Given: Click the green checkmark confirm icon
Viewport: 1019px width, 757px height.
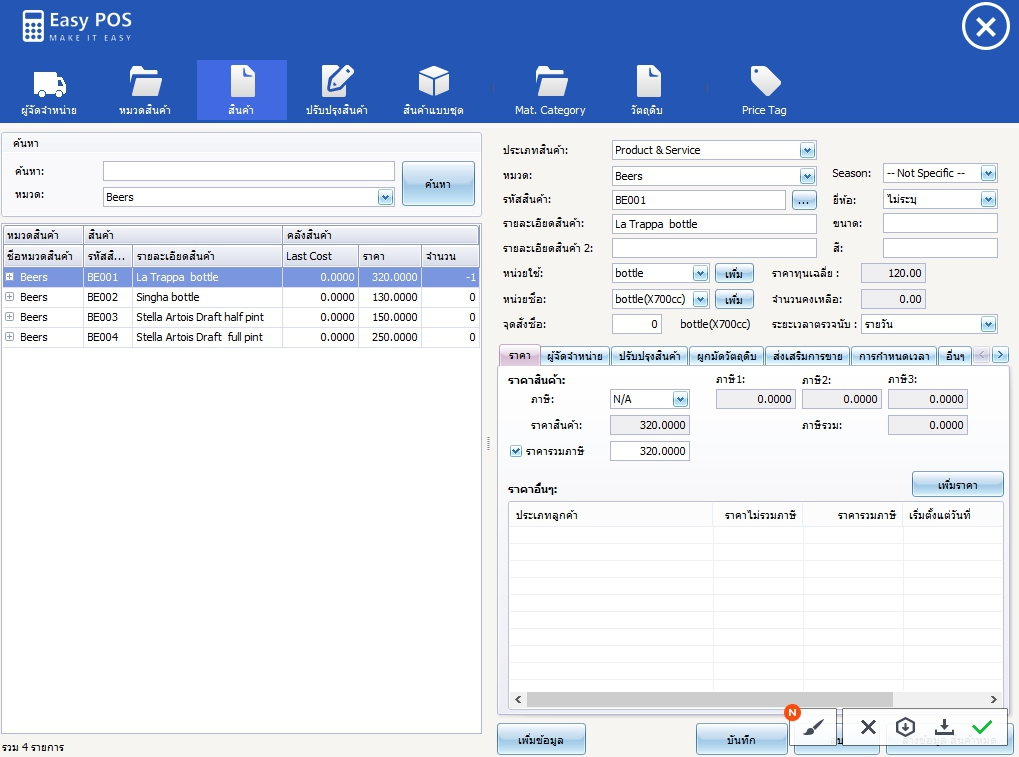Looking at the screenshot, I should tap(982, 727).
